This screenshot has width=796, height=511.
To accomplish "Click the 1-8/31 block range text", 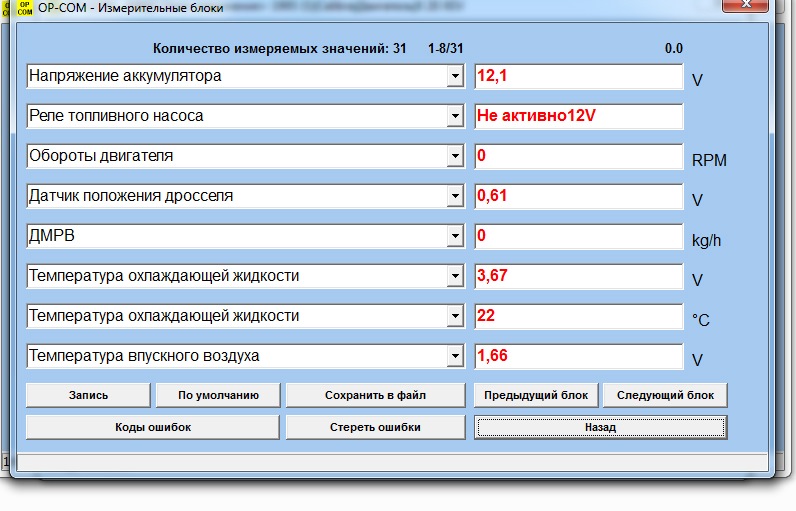I will click(445, 49).
